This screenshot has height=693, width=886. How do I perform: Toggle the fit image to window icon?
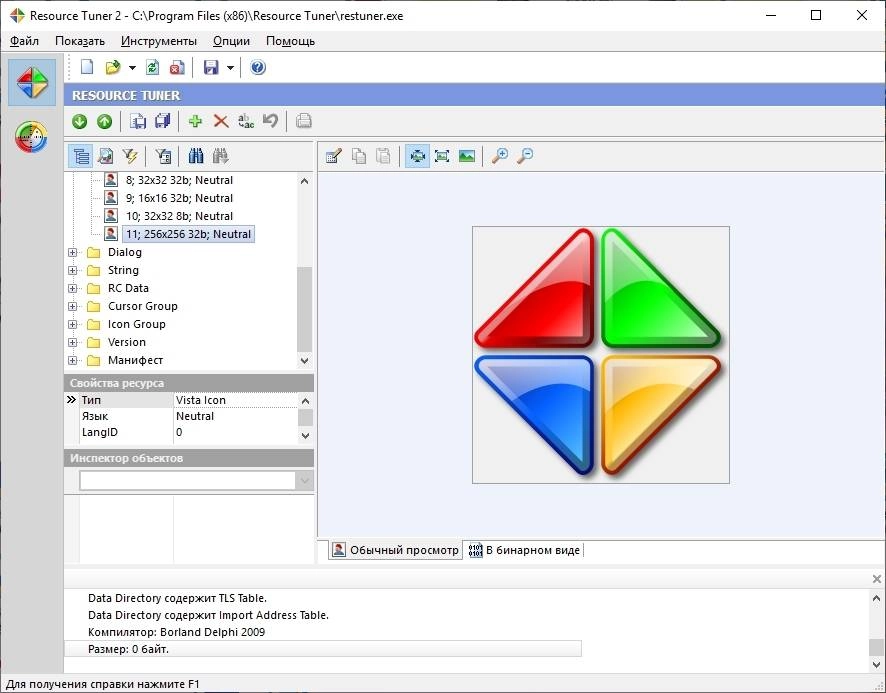442,155
